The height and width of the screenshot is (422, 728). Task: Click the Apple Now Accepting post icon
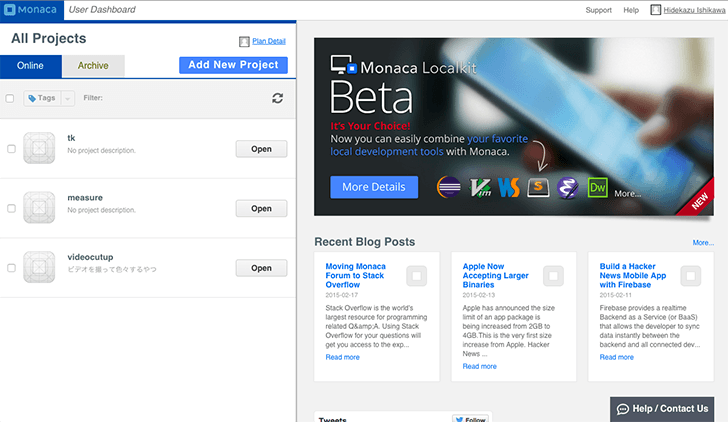coord(553,276)
